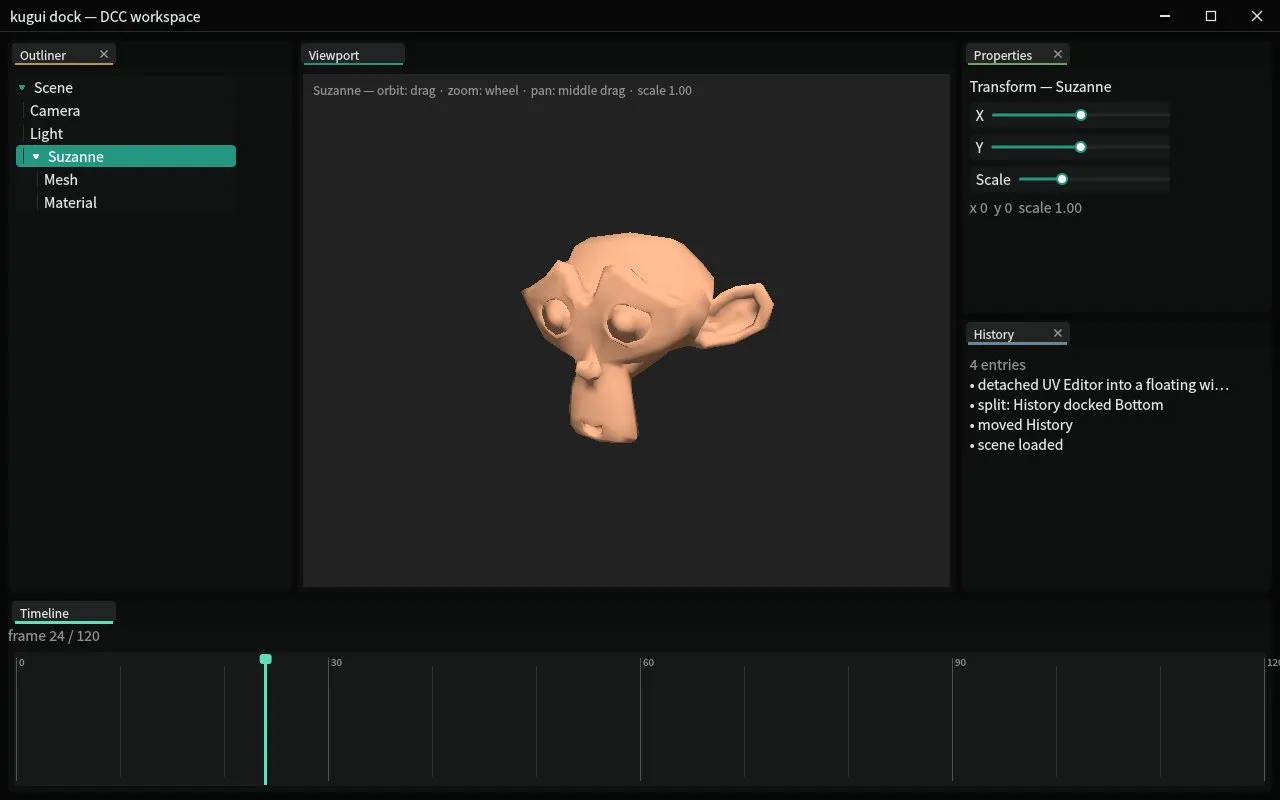Collapse the Suzanne node arrow

[x=36, y=157]
